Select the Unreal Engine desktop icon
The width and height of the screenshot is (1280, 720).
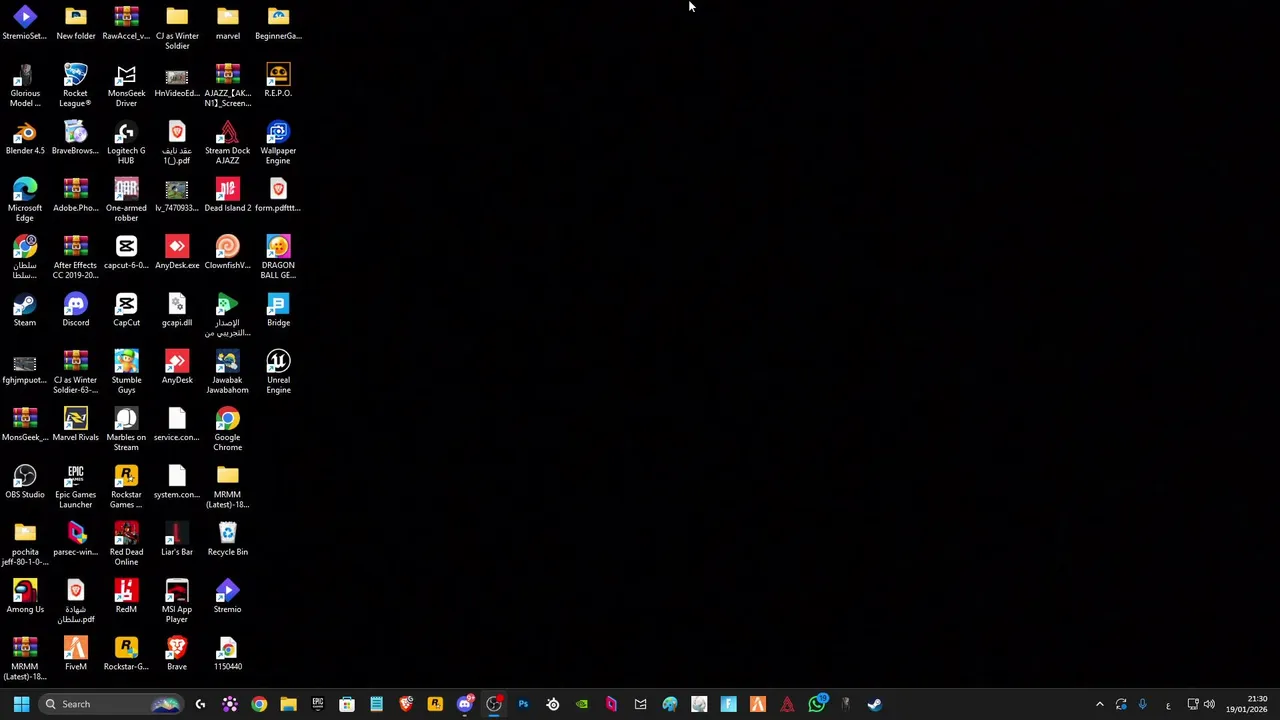[x=278, y=373]
